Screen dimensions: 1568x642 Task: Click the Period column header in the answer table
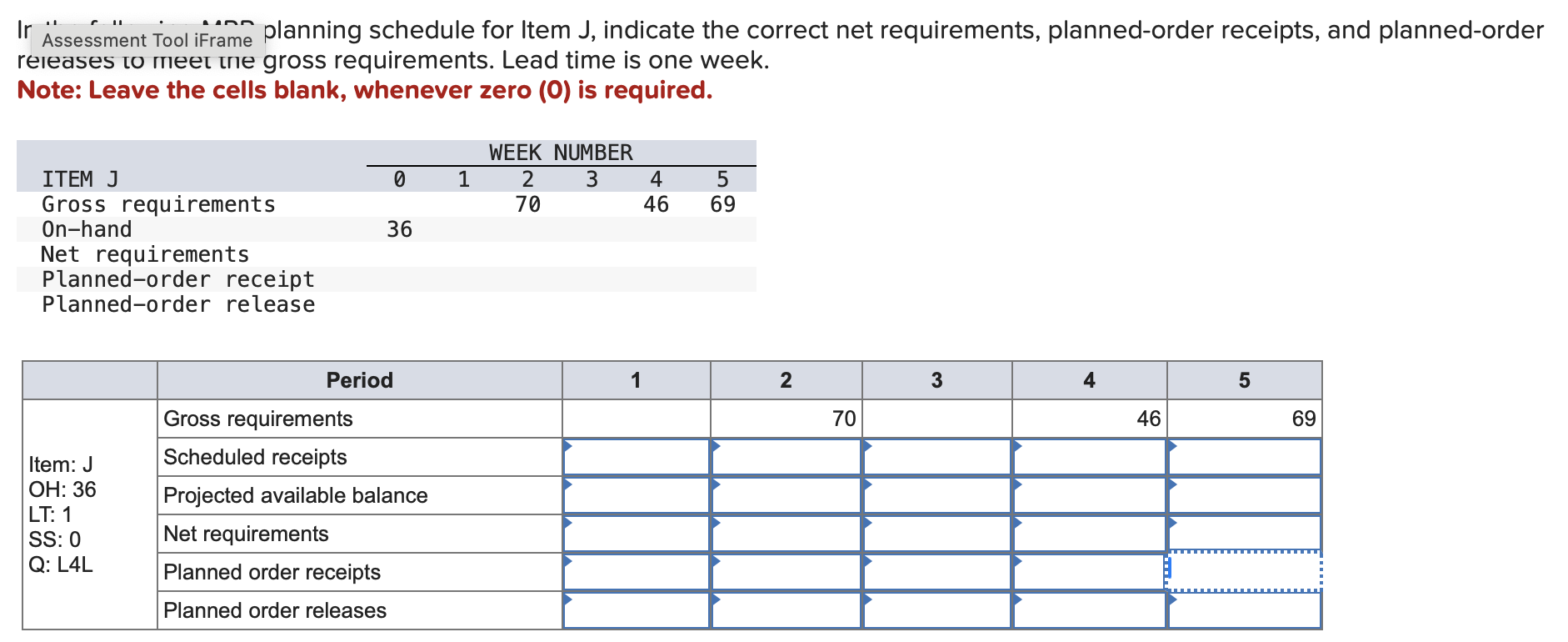click(360, 380)
